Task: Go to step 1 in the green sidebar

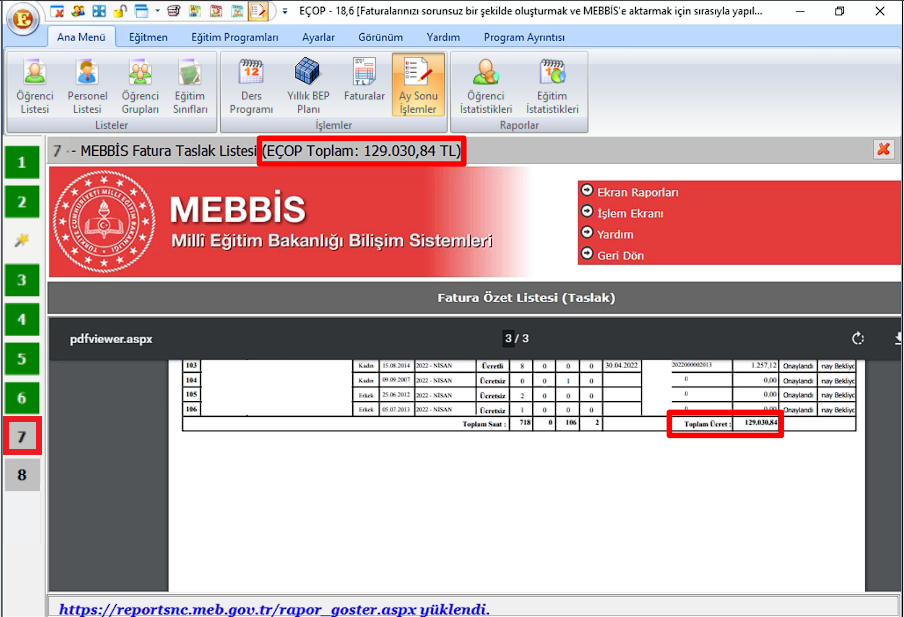Action: 22,162
